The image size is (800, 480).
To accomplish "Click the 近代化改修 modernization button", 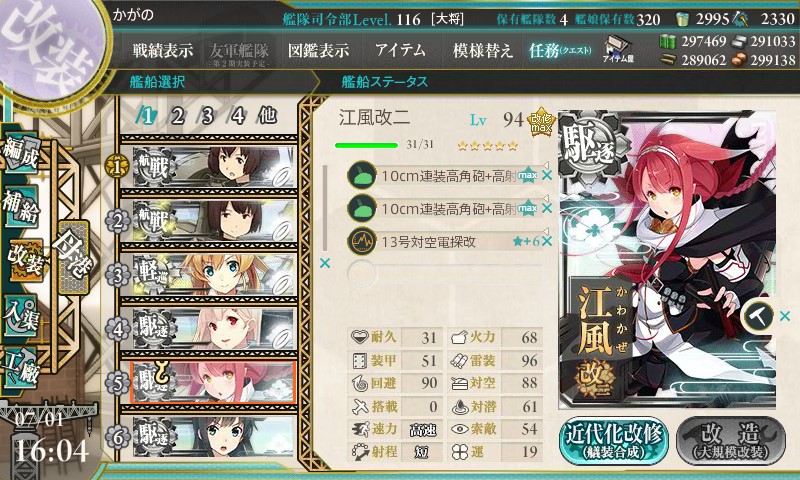I will point(613,441).
